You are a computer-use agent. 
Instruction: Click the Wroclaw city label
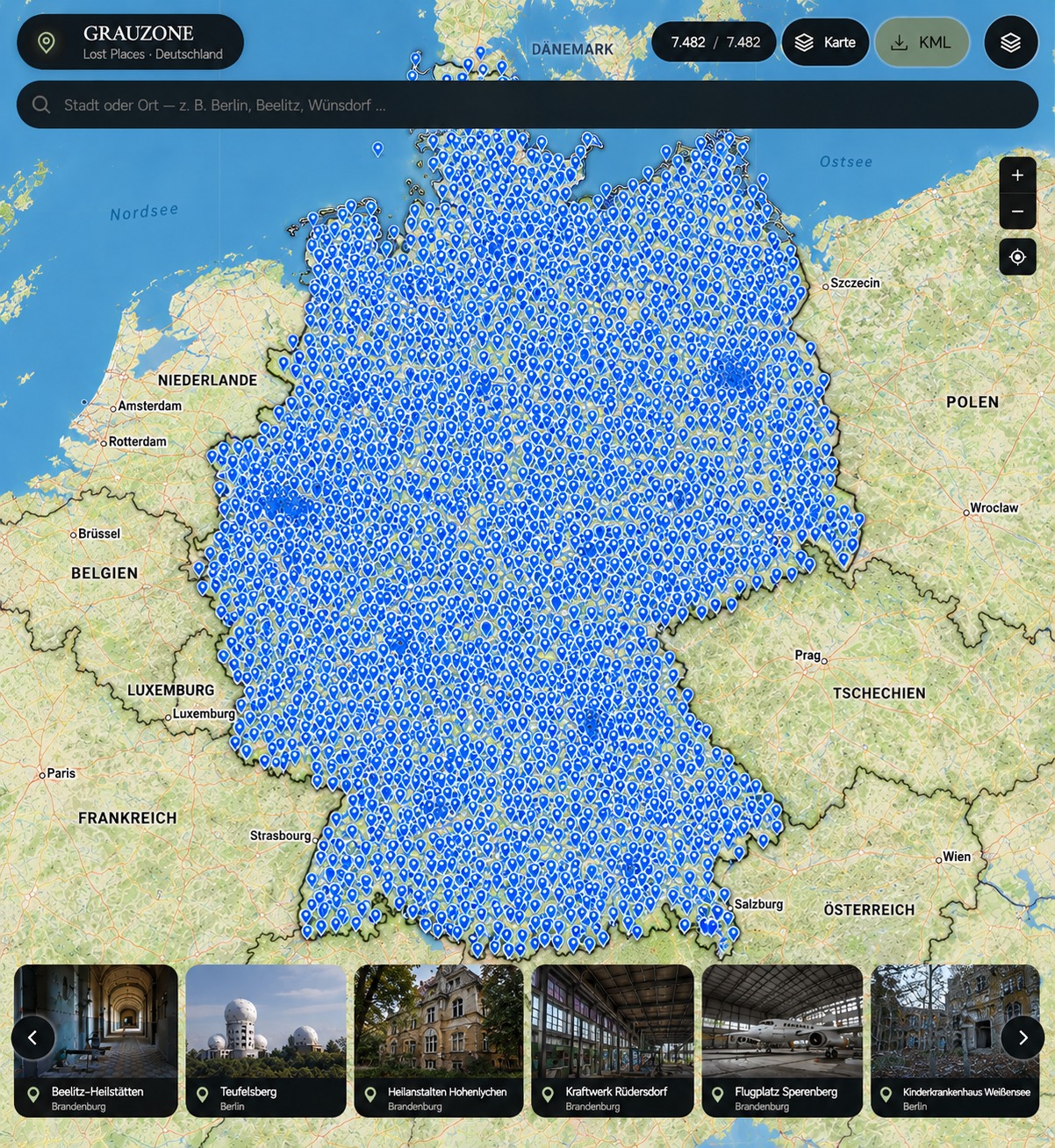pos(994,508)
